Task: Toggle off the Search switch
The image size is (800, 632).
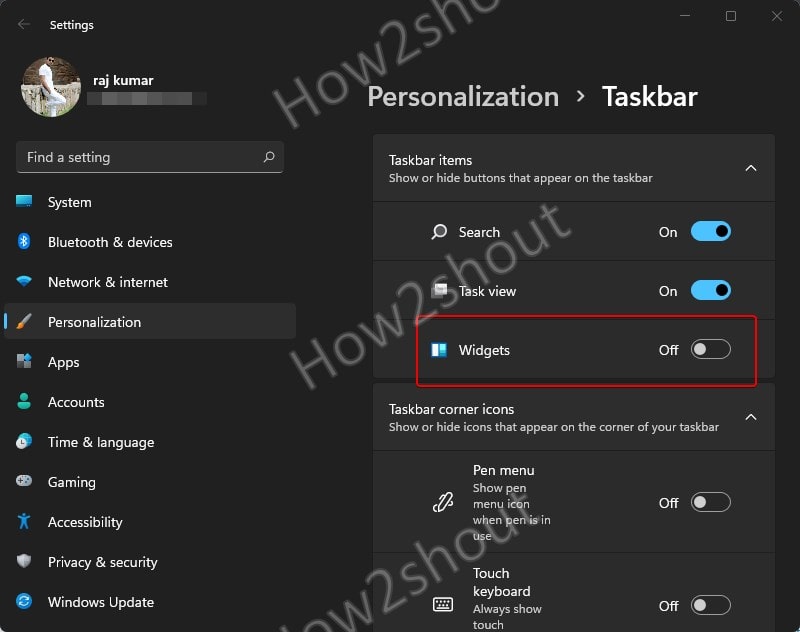Action: coord(710,231)
